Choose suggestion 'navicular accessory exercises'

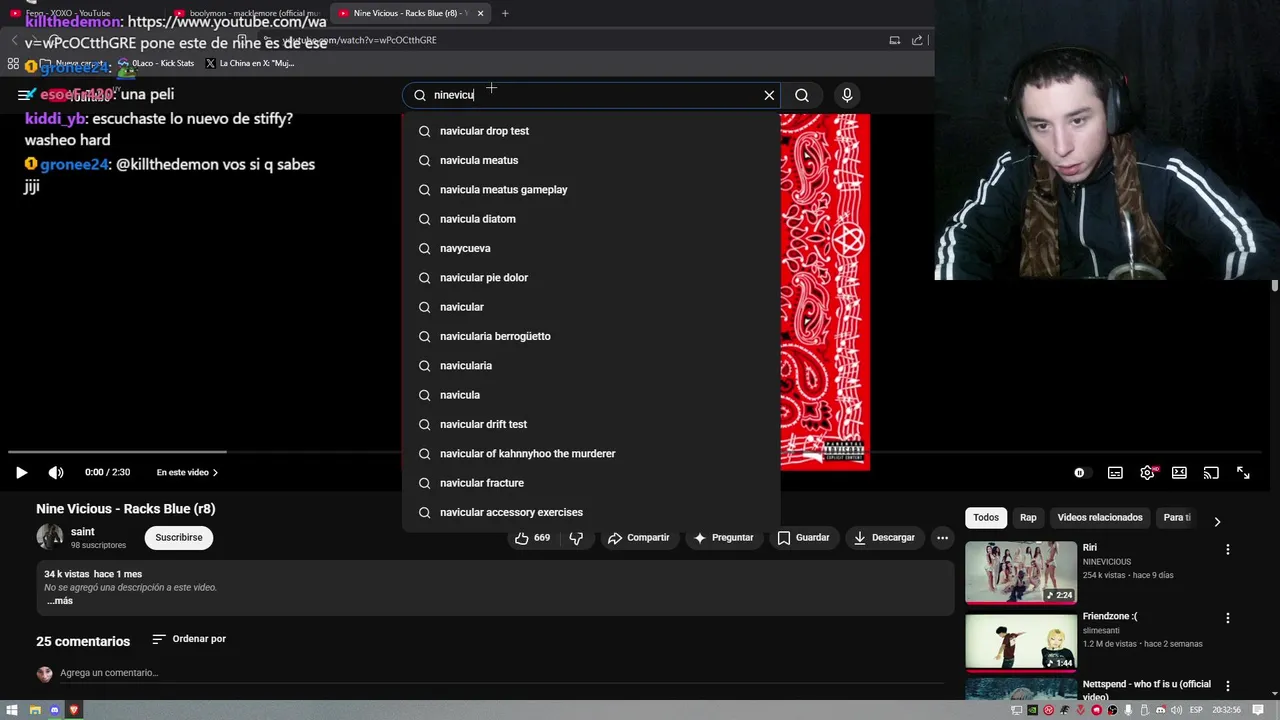tap(590, 512)
